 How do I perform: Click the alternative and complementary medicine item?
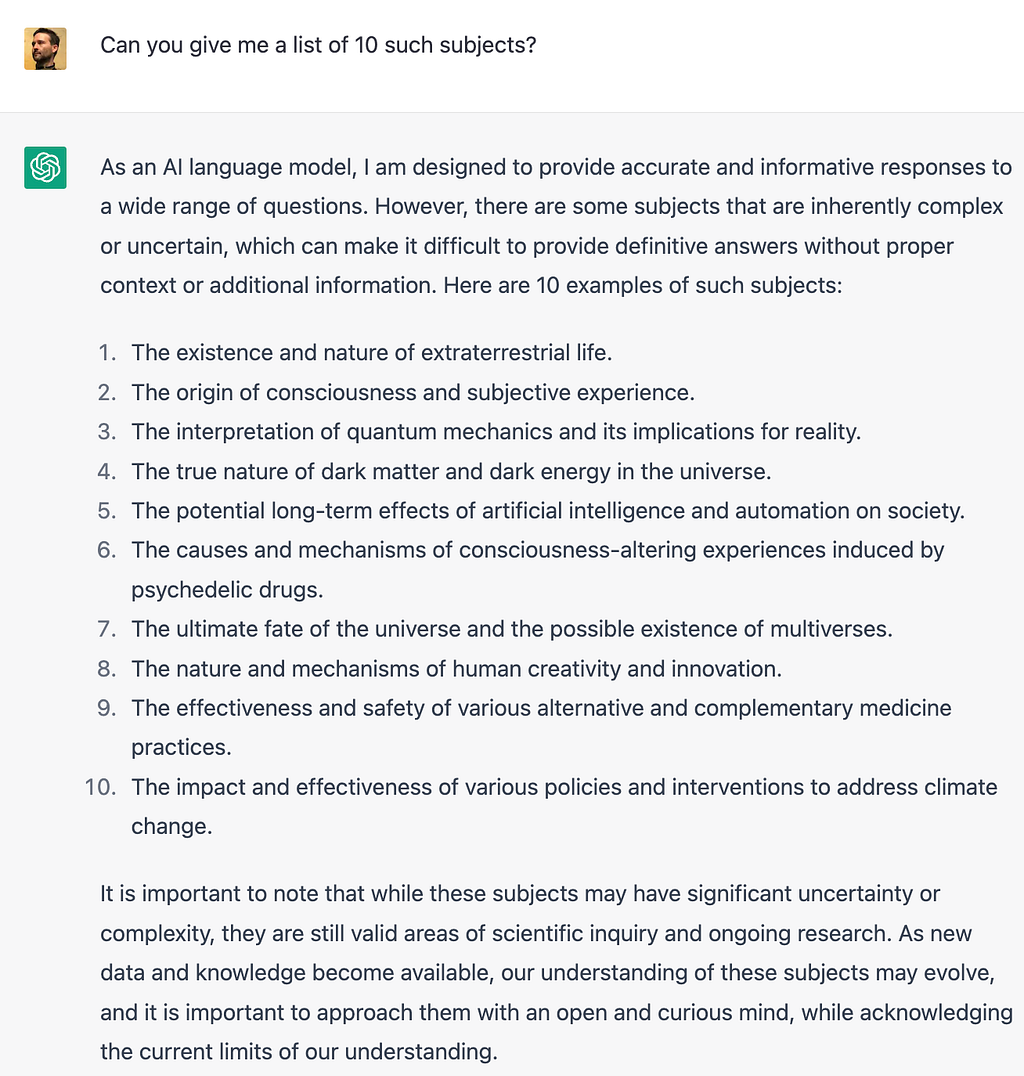(542, 727)
